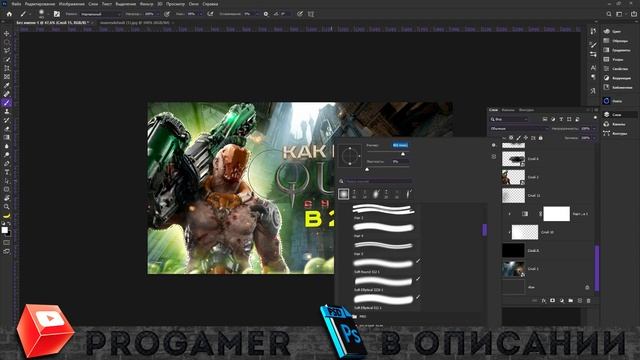Image resolution: width=640 pixels, height=360 pixels.
Task: Toggle lock image pixels brush icon
Action: [x=518, y=138]
